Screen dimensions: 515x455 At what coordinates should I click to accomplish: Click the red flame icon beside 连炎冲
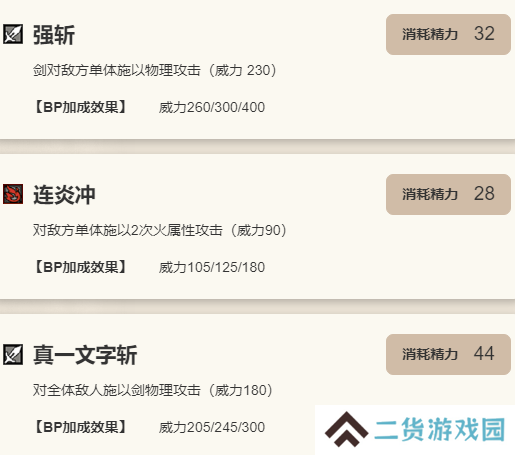[x=13, y=194]
